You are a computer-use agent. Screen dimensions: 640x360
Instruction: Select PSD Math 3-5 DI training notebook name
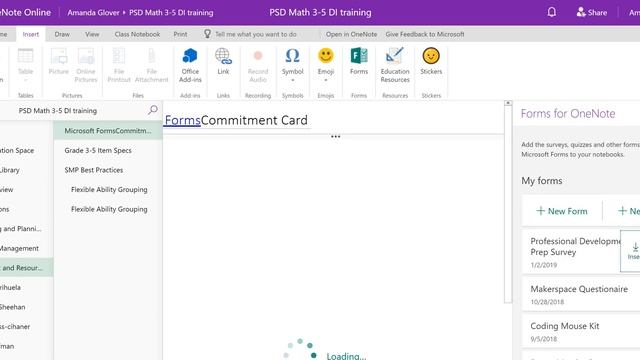tap(58, 111)
